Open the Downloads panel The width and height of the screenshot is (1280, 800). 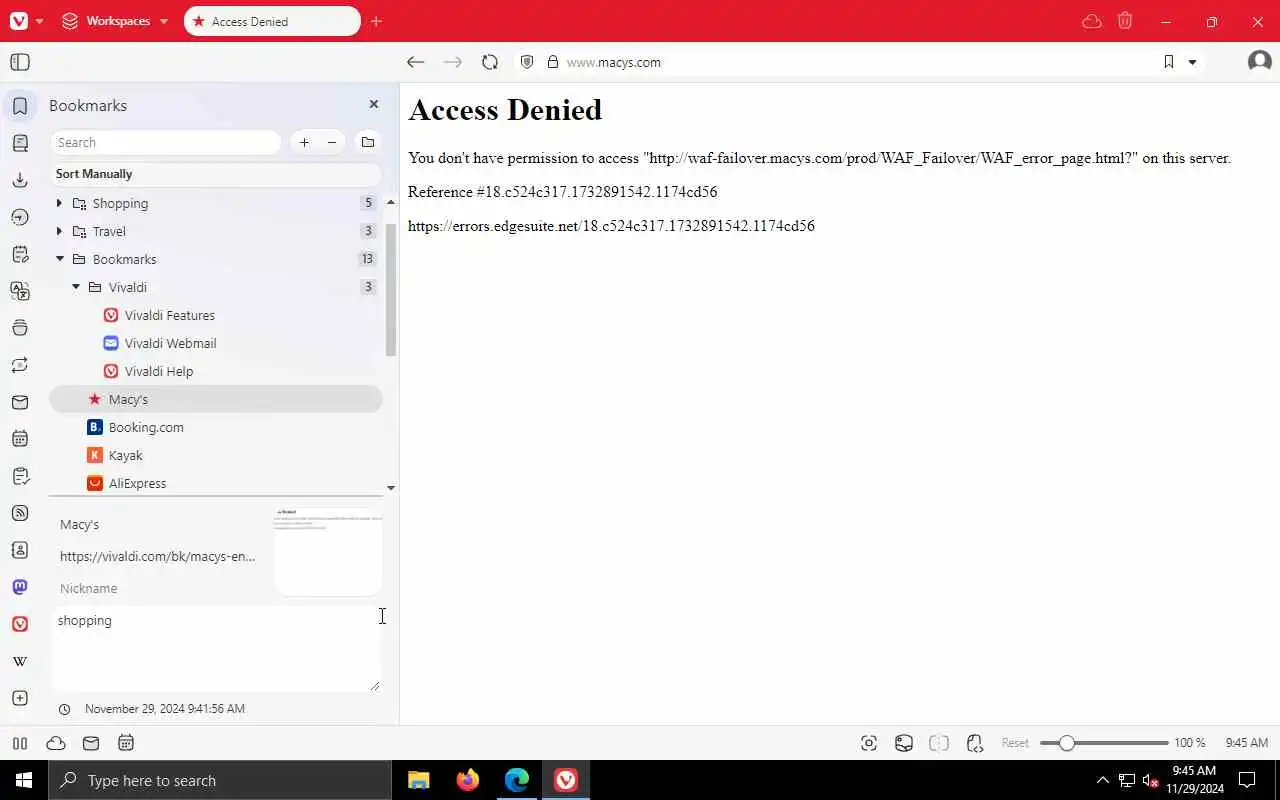19,180
